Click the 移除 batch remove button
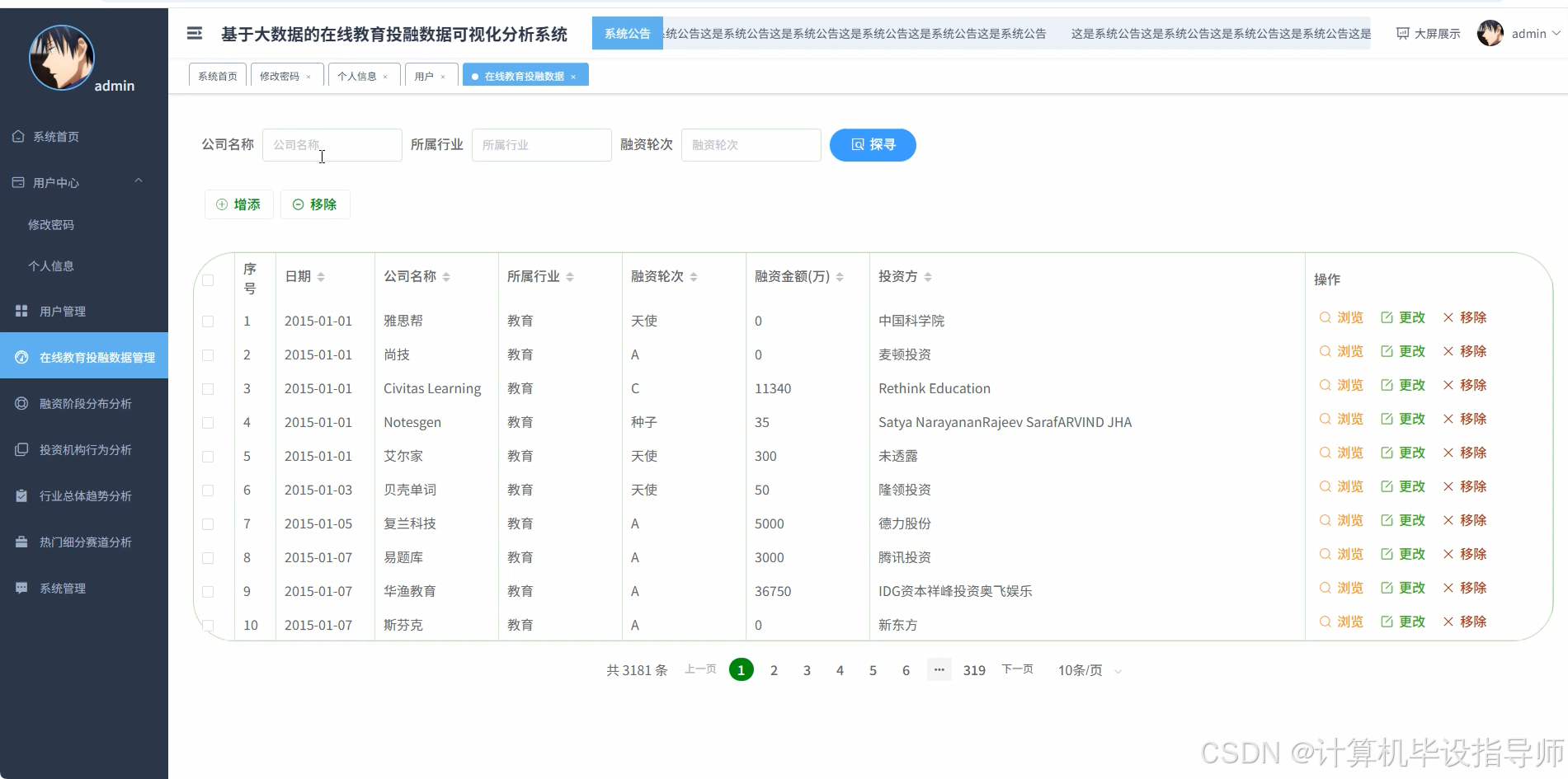The image size is (1568, 779). pos(315,204)
